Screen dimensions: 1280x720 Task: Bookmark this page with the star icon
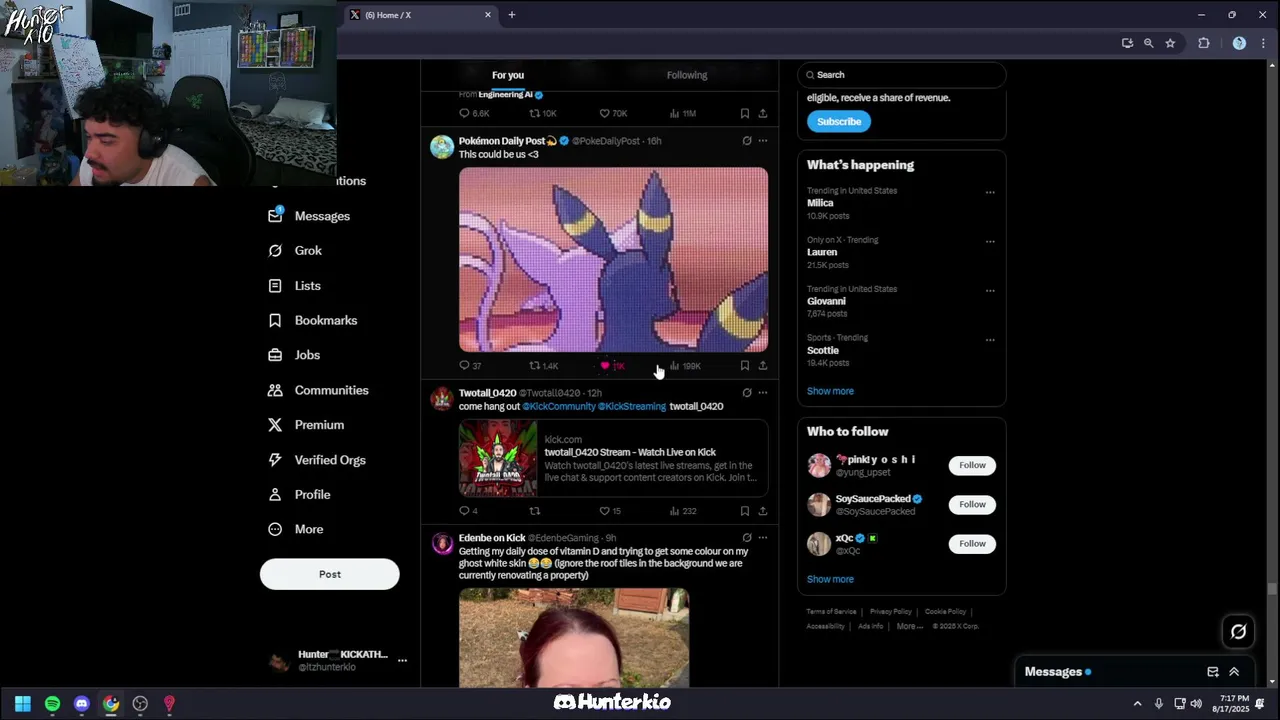(1170, 44)
